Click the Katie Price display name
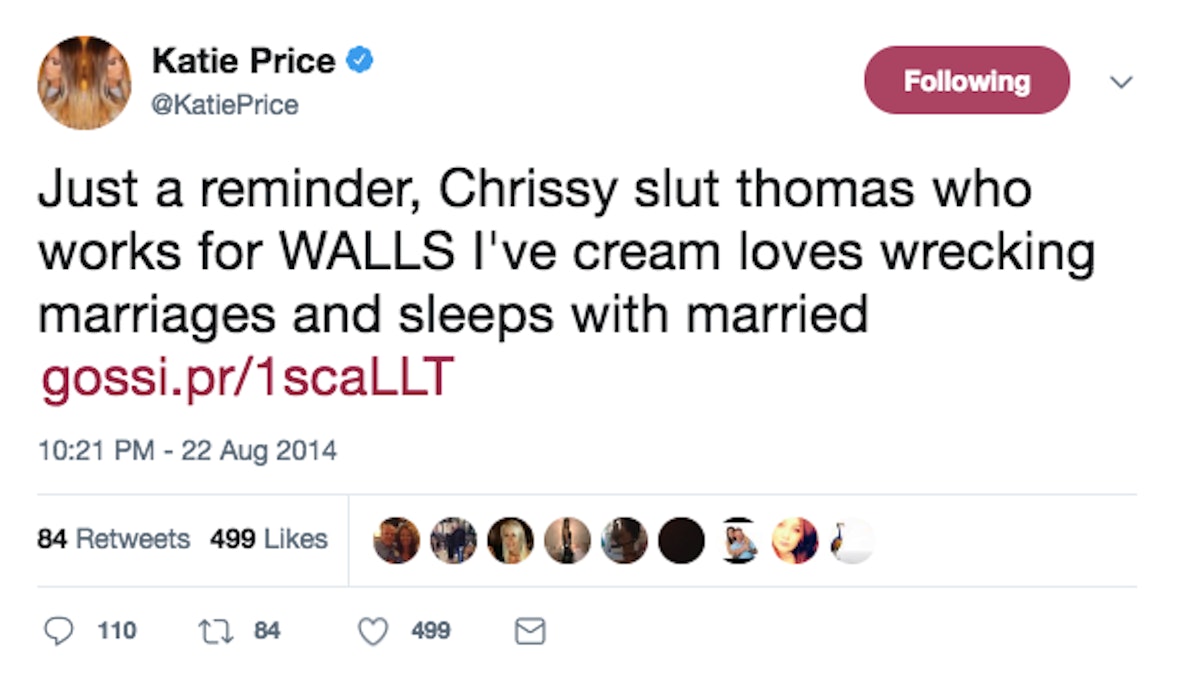 [243, 62]
